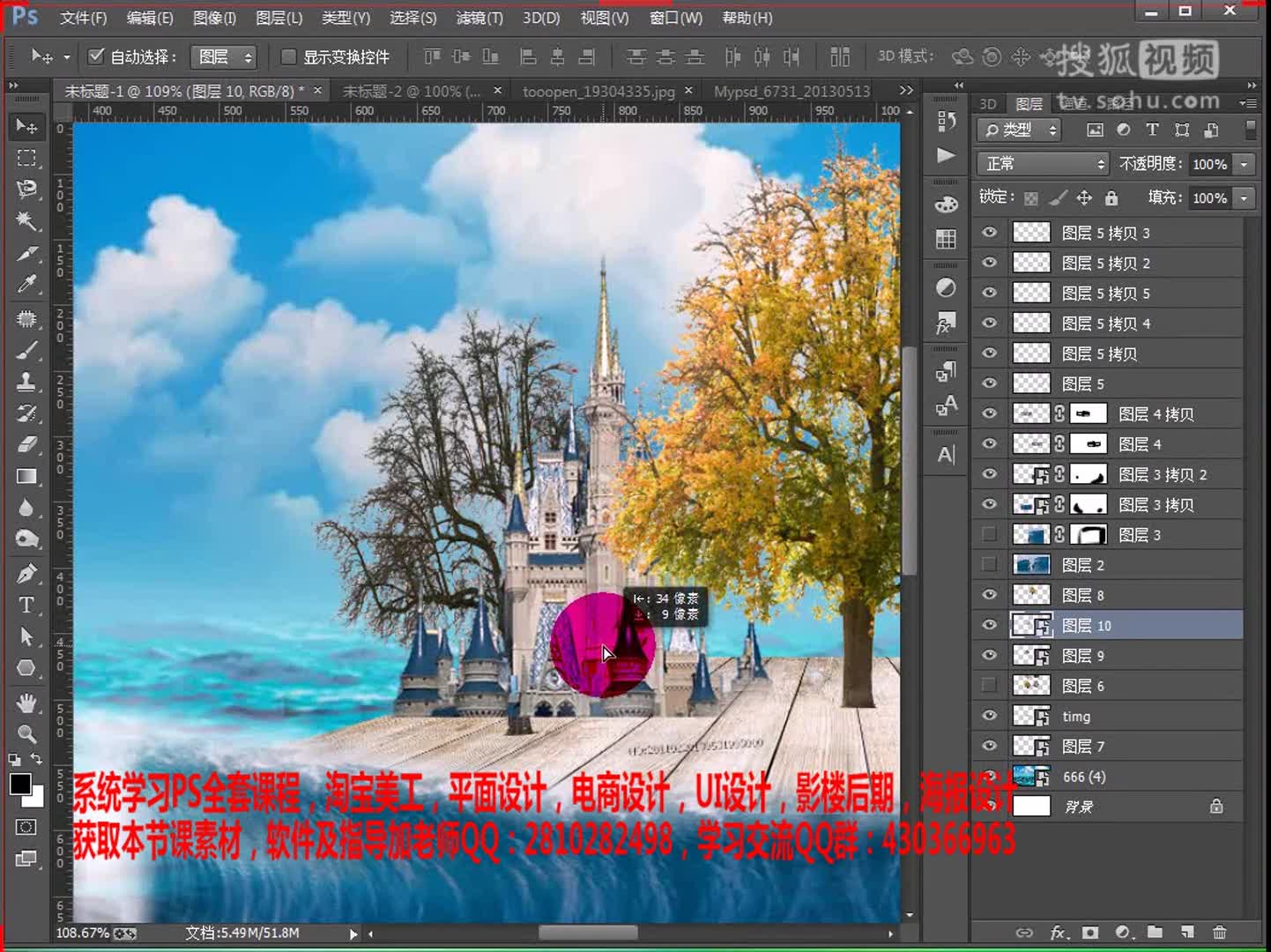Click the opacity 100% value field
Screen dimensions: 1271x952
click(1209, 164)
